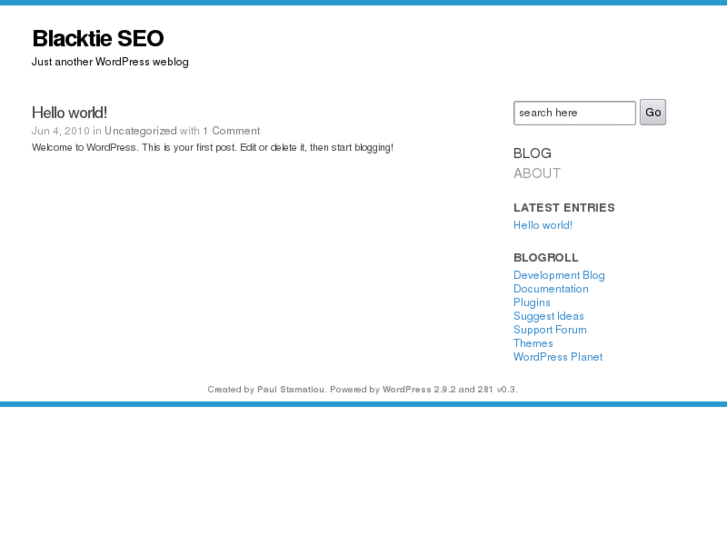Open the Themes blogroll link
Image resolution: width=727 pixels, height=545 pixels.
click(533, 343)
